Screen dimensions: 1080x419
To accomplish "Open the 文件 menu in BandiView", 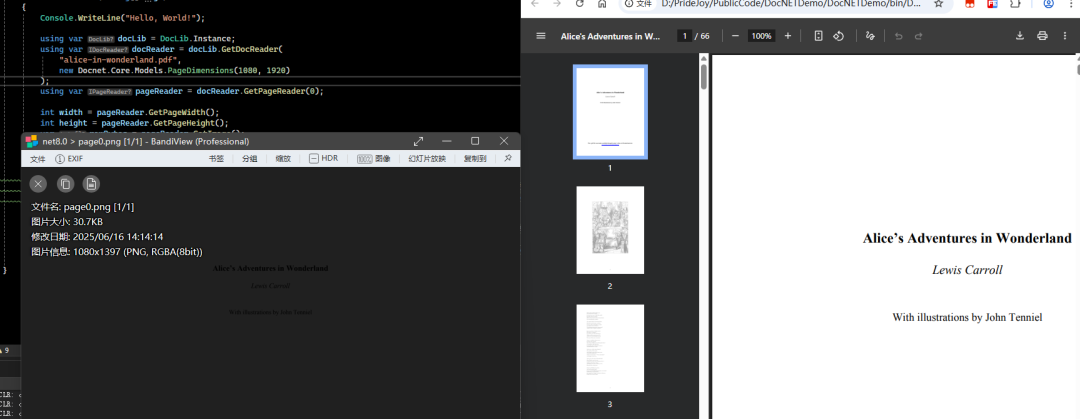I will 37,159.
